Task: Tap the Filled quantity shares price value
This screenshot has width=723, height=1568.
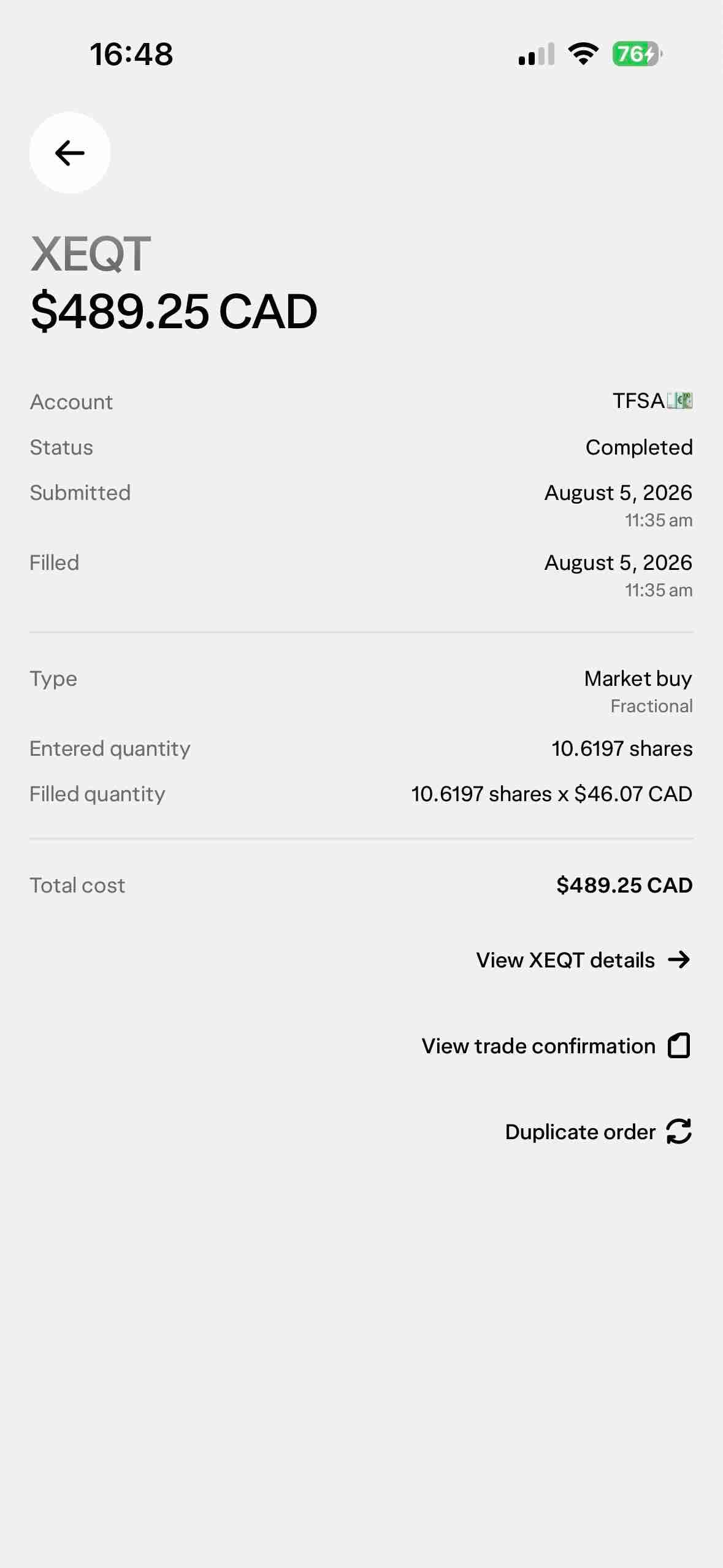Action: (x=551, y=794)
